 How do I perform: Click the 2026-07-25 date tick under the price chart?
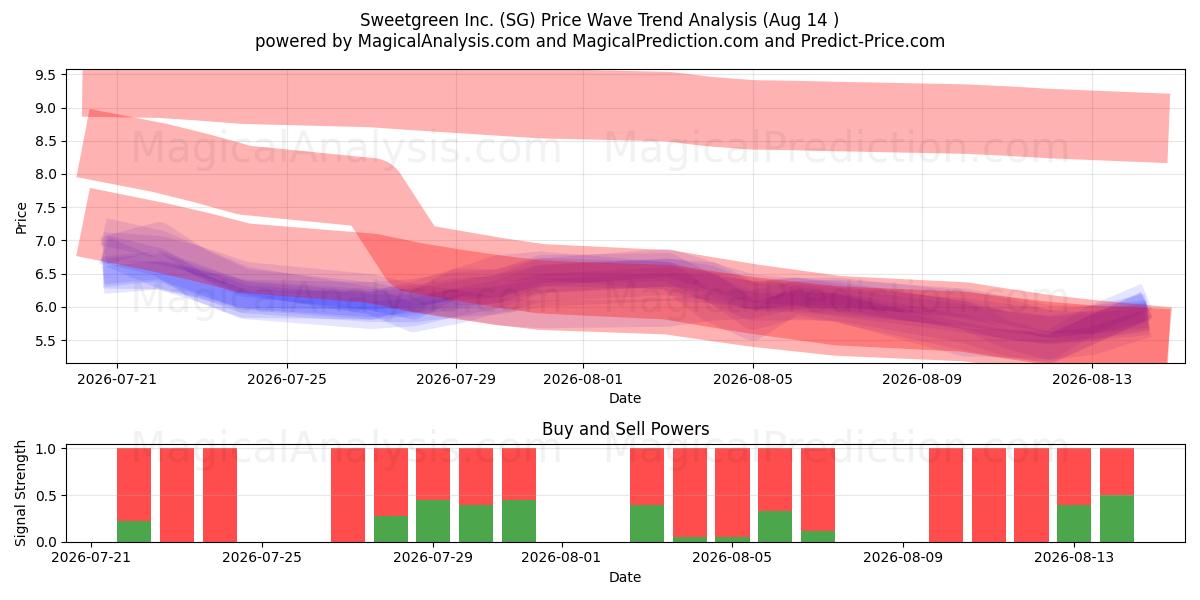pyautogui.click(x=287, y=379)
